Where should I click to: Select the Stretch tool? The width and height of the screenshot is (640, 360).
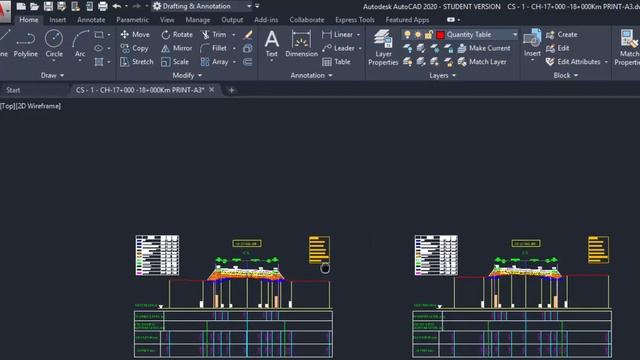[x=137, y=62]
